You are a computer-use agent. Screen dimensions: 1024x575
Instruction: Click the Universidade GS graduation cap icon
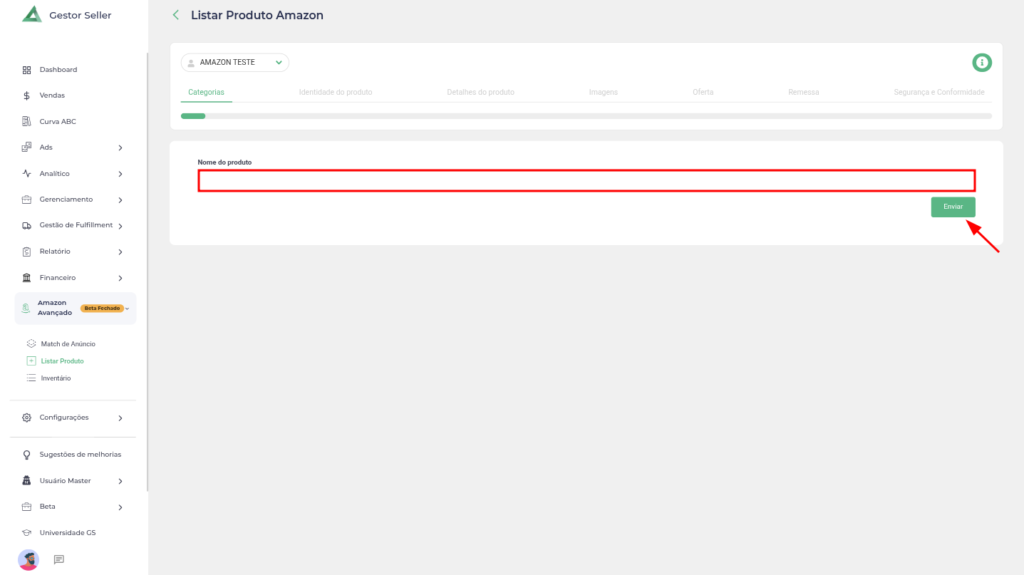pos(27,533)
